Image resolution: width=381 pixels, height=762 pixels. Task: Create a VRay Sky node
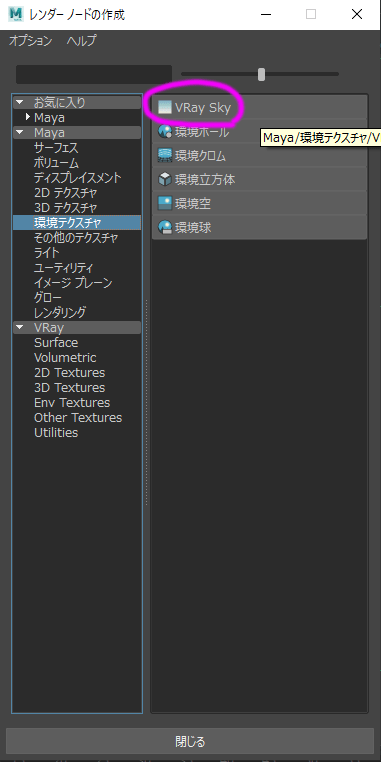point(260,107)
